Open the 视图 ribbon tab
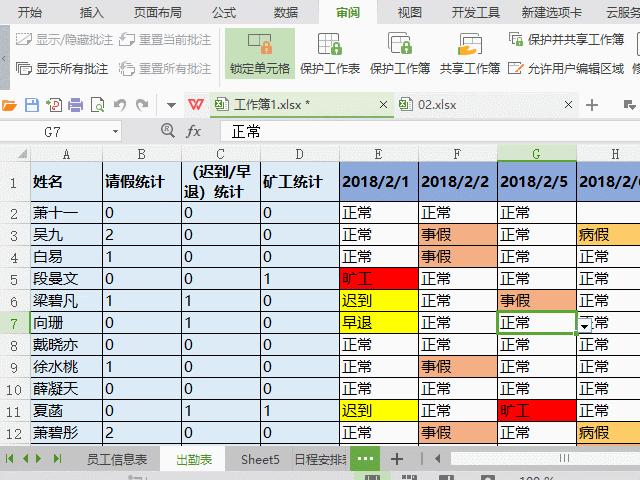 coord(410,12)
